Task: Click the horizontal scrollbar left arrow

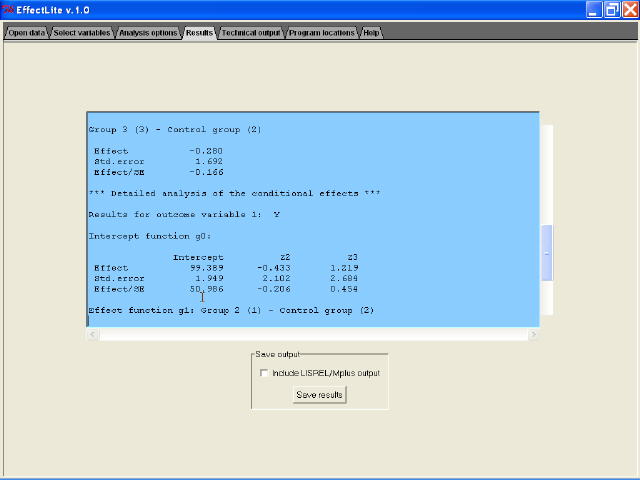Action: (x=93, y=335)
